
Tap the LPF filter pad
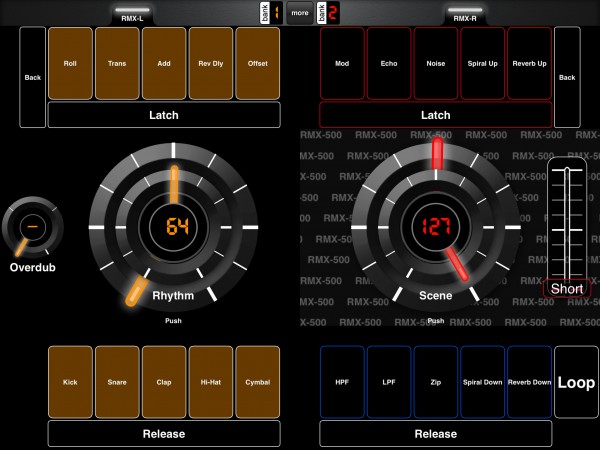coord(389,382)
